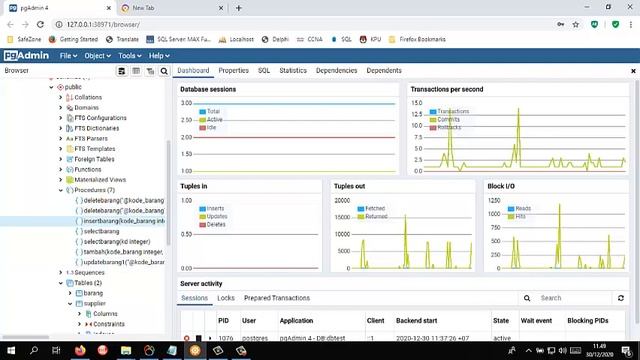Open the Windows Start menu

pyautogui.click(x=11, y=350)
